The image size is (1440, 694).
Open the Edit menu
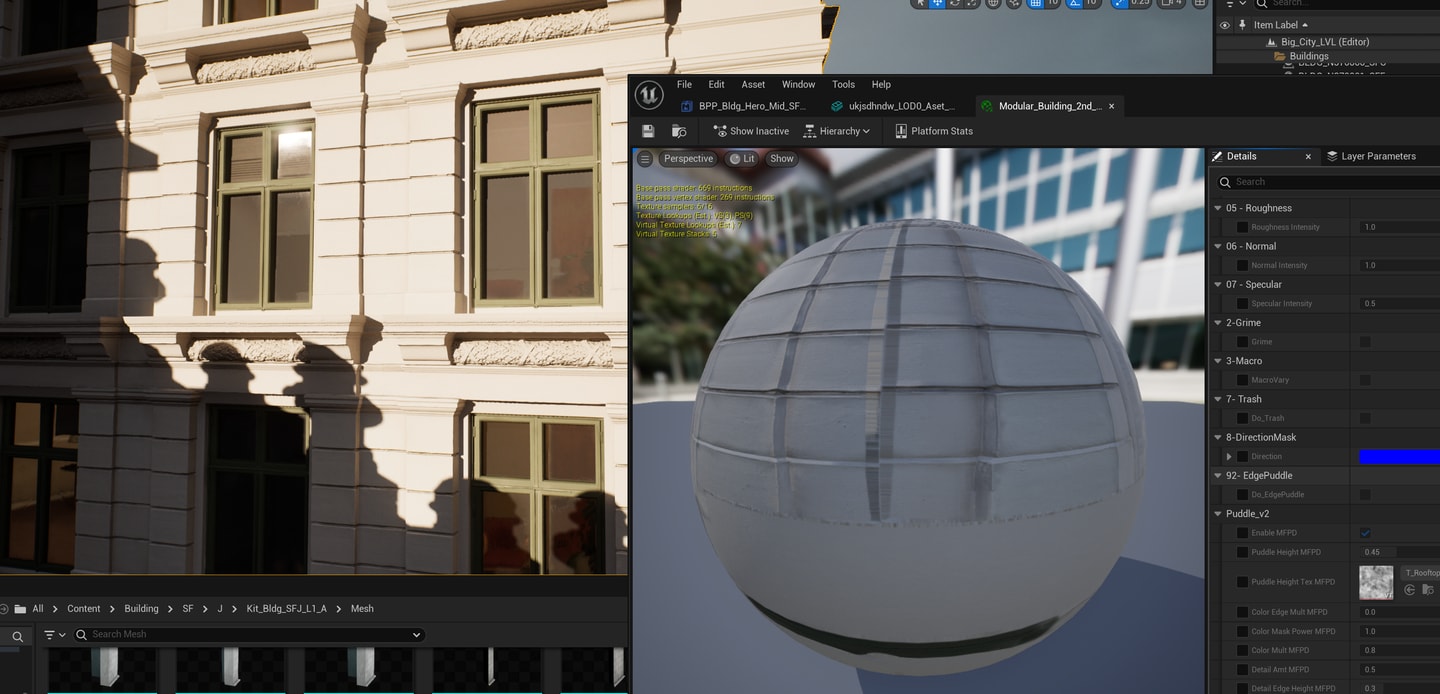716,85
